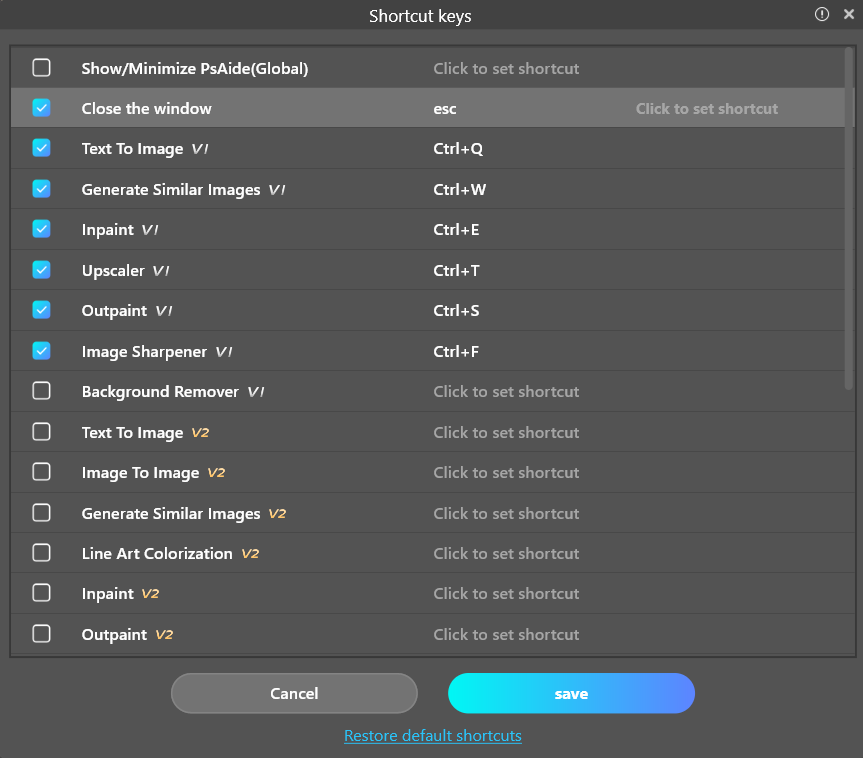Set secondary shortcut for Close the window

point(706,109)
